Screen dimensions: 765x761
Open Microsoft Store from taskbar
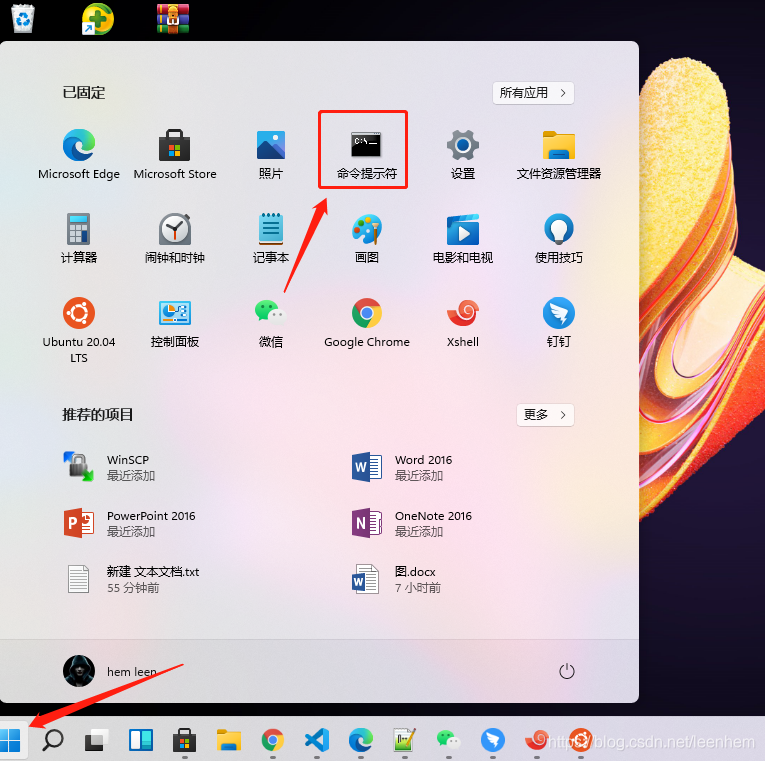tap(184, 741)
